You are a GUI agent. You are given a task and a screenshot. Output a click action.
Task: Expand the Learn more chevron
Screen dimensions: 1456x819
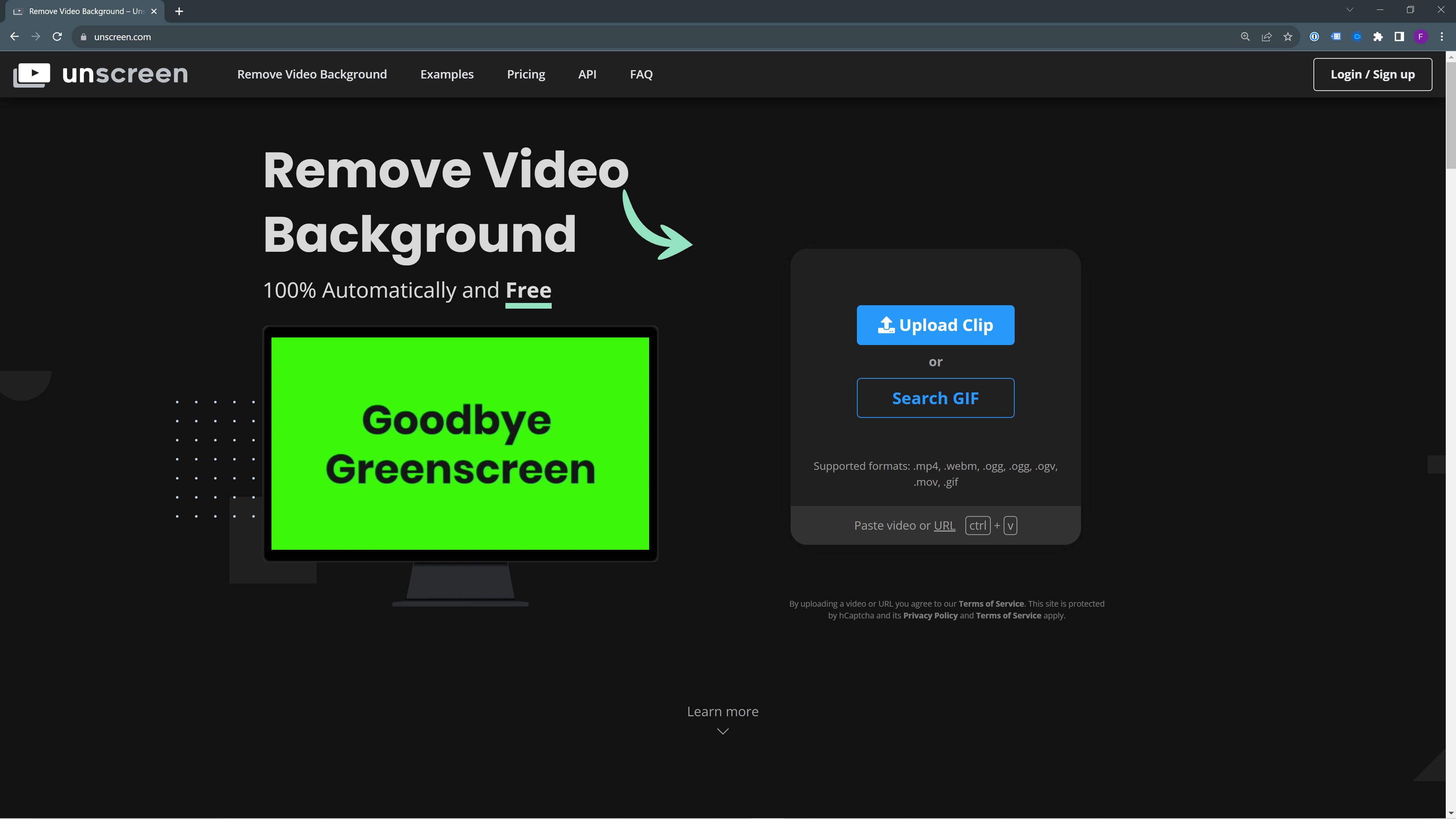[722, 731]
